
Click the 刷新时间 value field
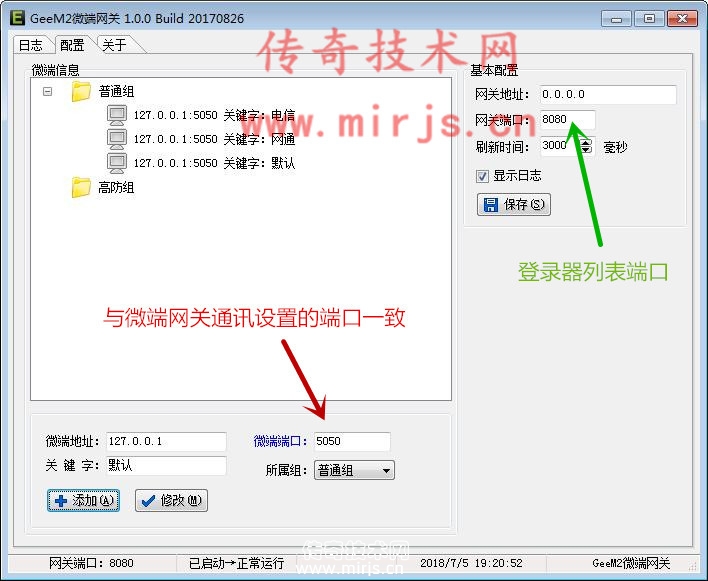tap(559, 145)
